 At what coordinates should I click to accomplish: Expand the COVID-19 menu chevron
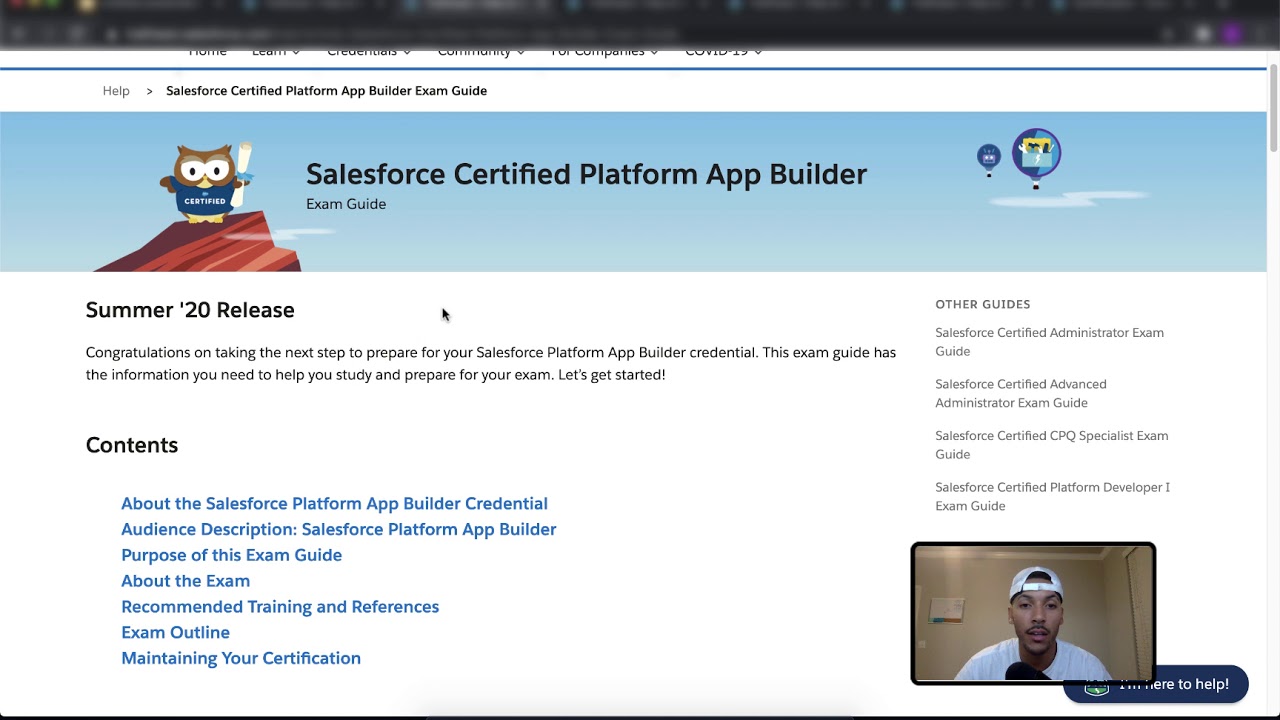(x=758, y=52)
